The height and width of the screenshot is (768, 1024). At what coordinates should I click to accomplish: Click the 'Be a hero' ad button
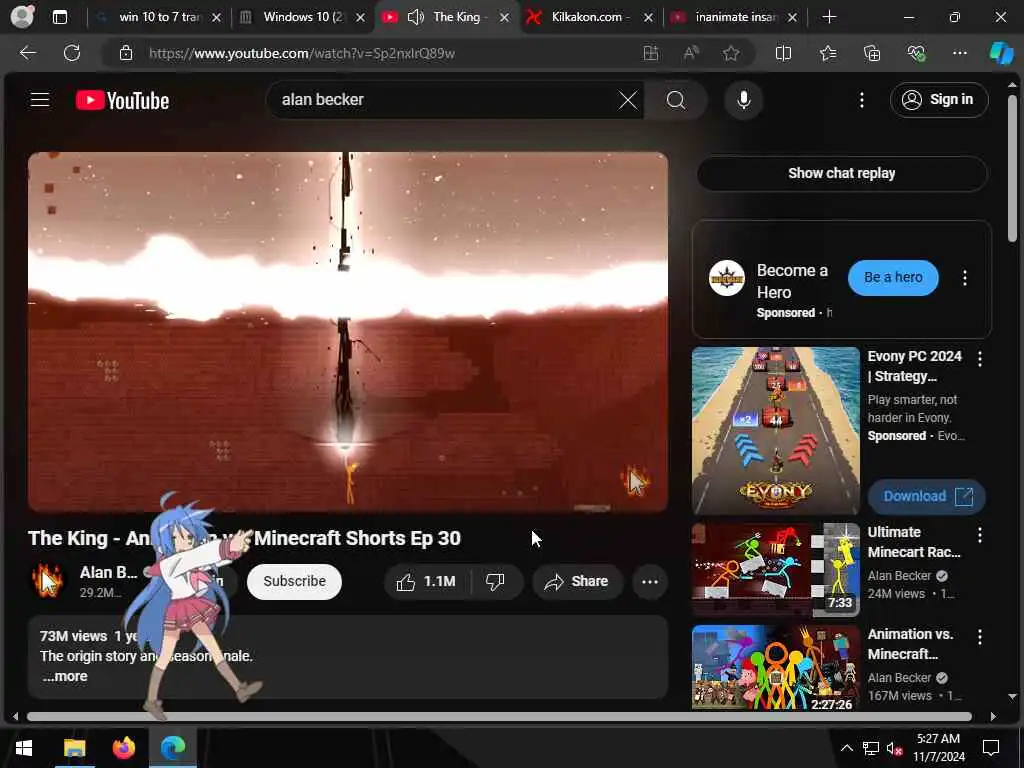(893, 278)
